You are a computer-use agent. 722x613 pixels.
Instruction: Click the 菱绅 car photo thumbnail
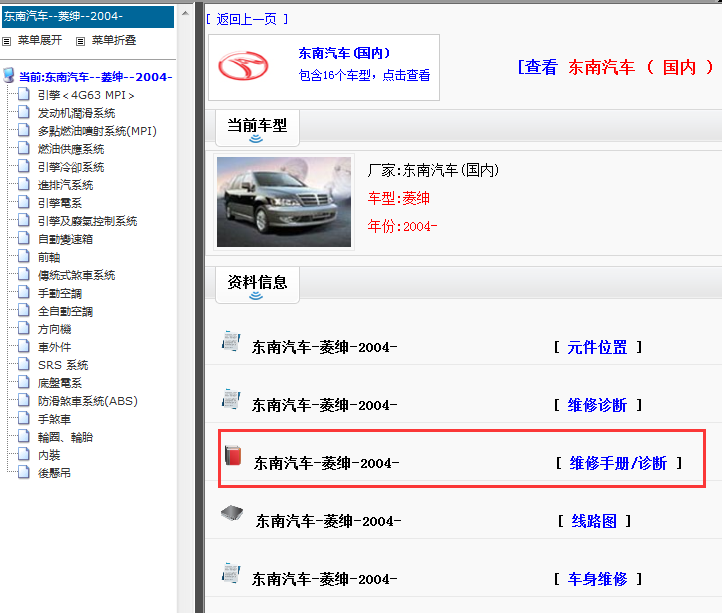tap(284, 202)
